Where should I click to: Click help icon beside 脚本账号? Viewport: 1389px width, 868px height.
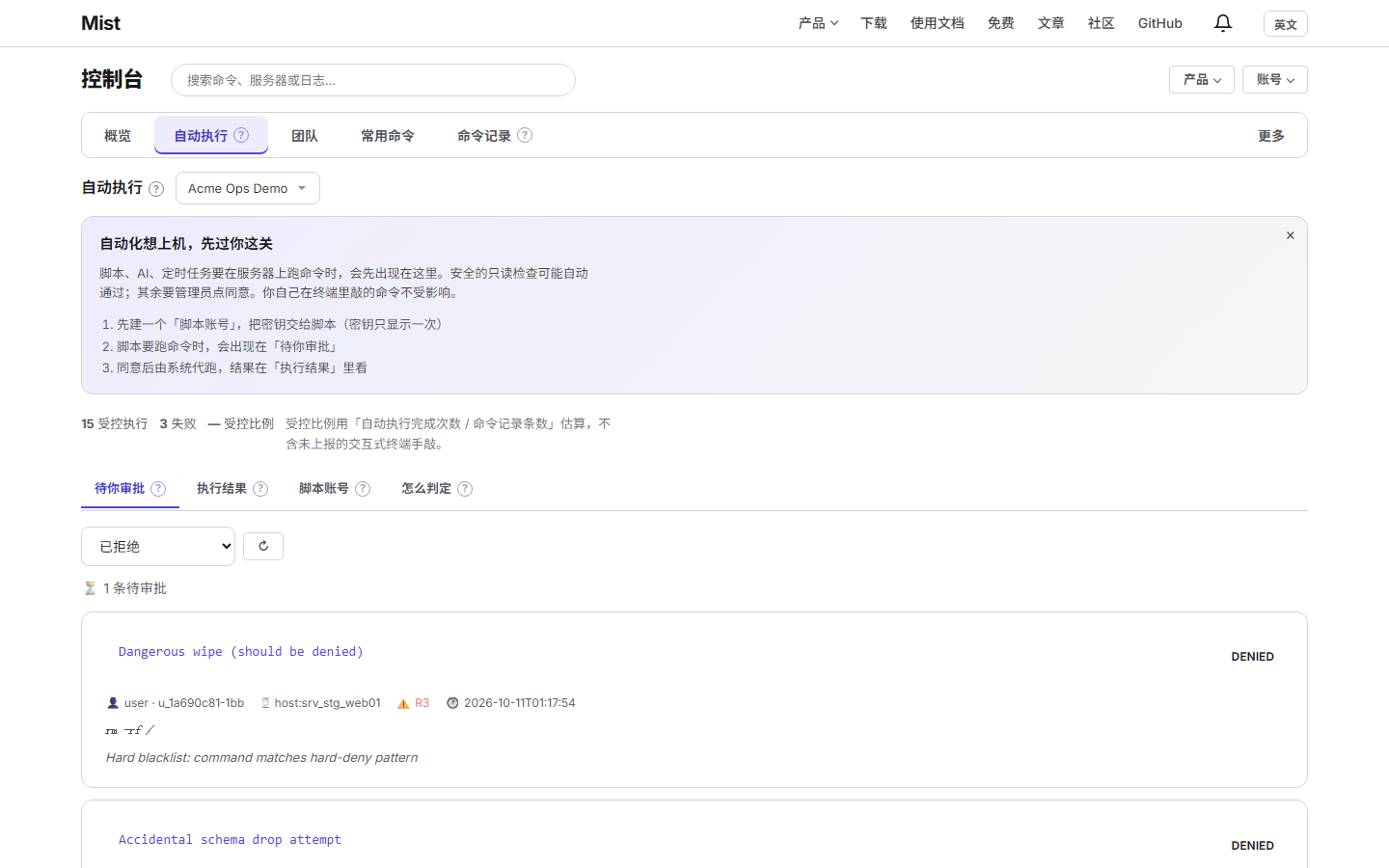[363, 489]
